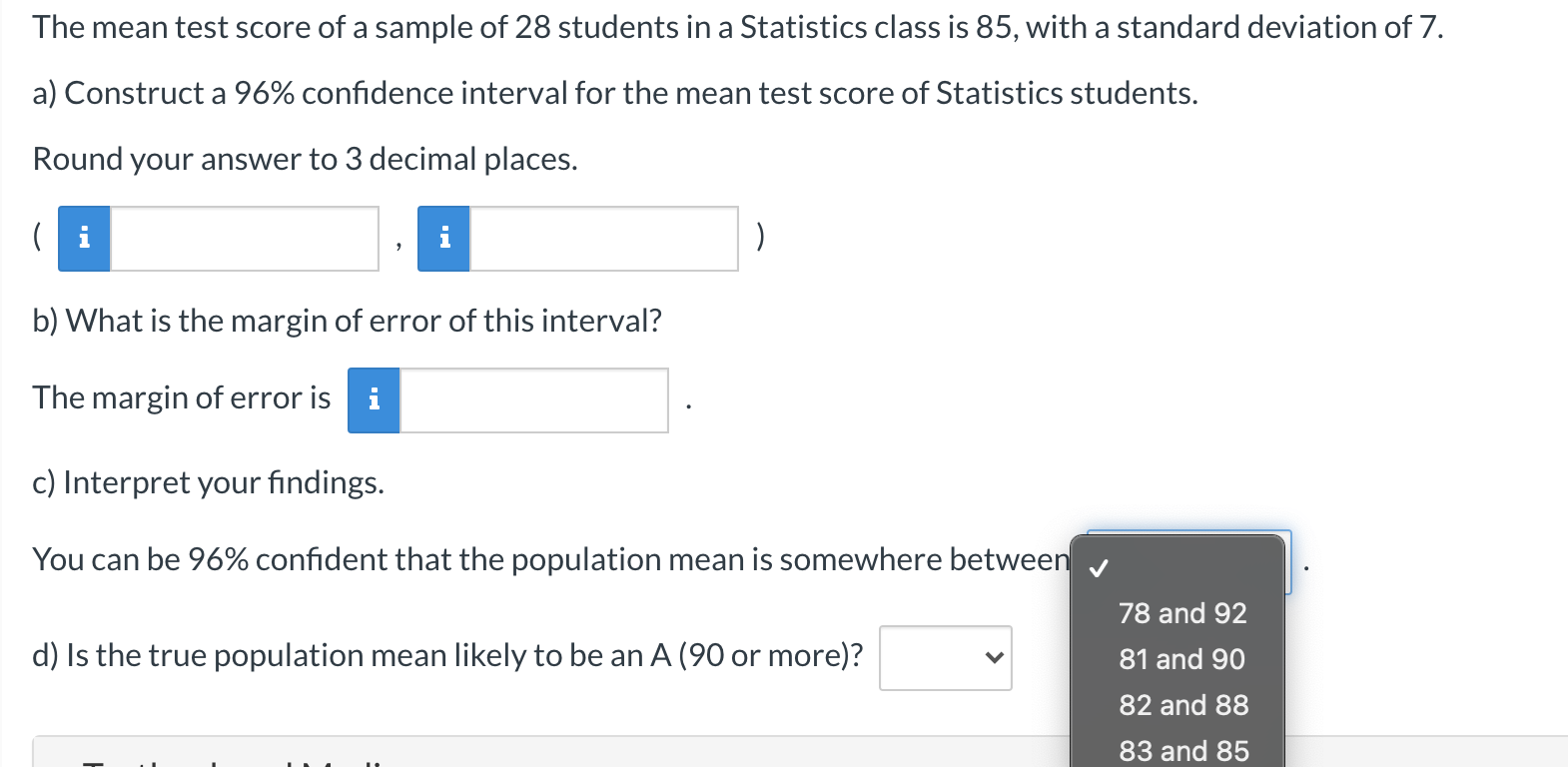The width and height of the screenshot is (1568, 767).
Task: Click the "c) Interpret your findings" heading
Action: (x=208, y=482)
